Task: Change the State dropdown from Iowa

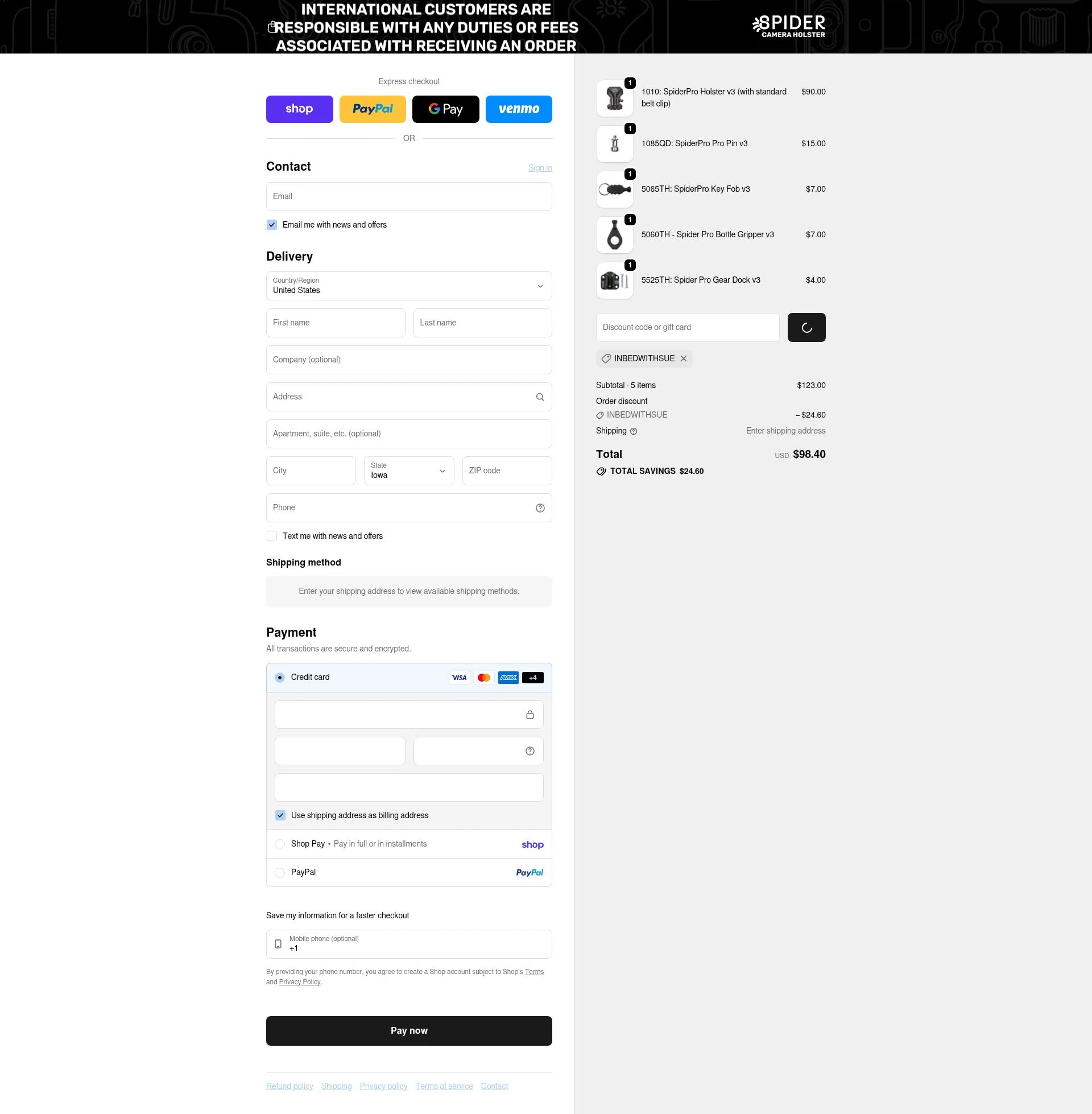Action: point(408,471)
